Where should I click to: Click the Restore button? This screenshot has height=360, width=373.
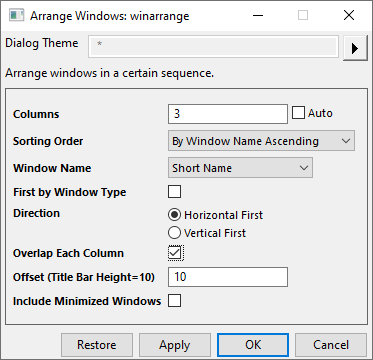coord(97,345)
